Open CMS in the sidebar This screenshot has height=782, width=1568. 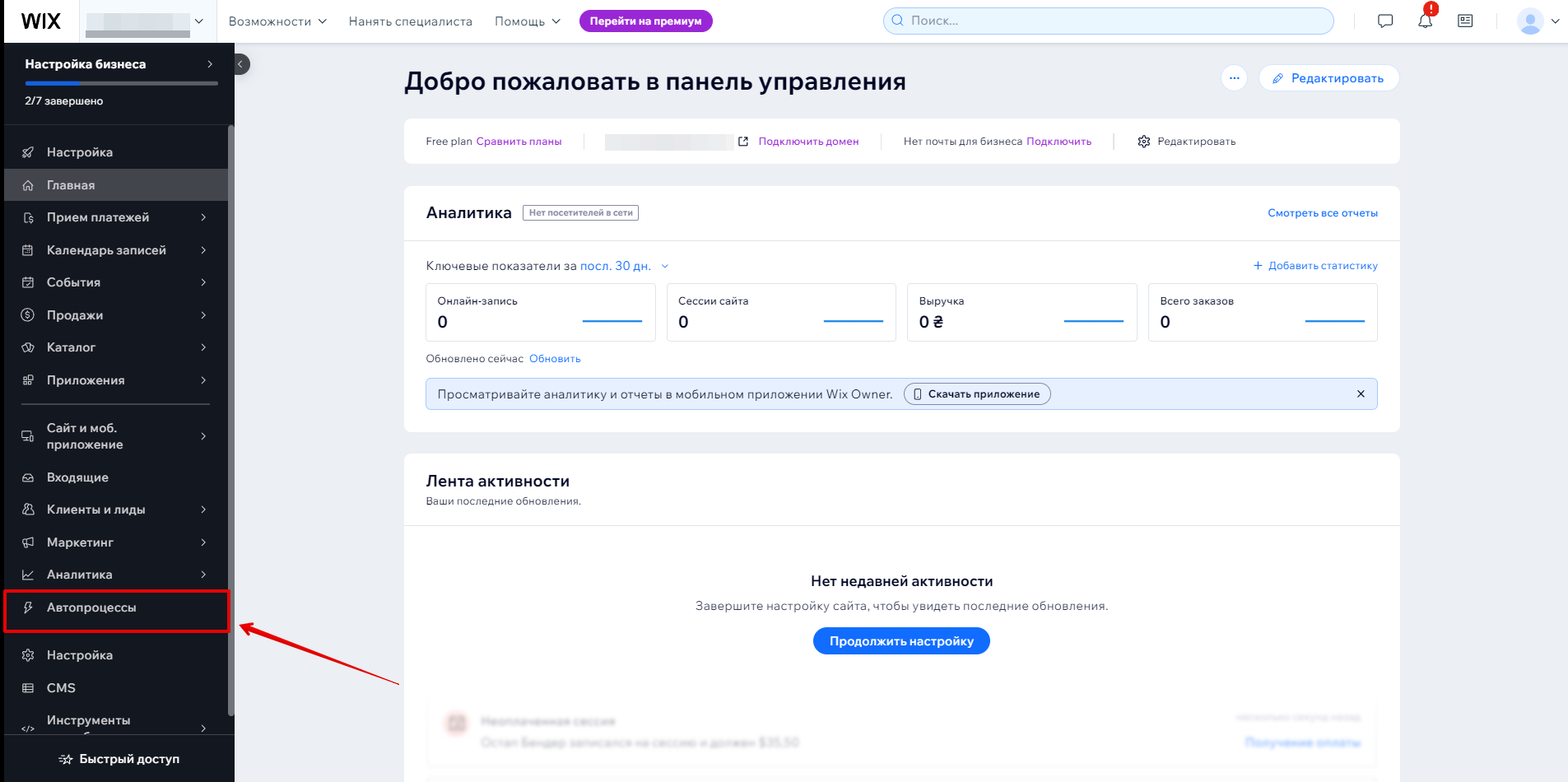pyautogui.click(x=116, y=688)
